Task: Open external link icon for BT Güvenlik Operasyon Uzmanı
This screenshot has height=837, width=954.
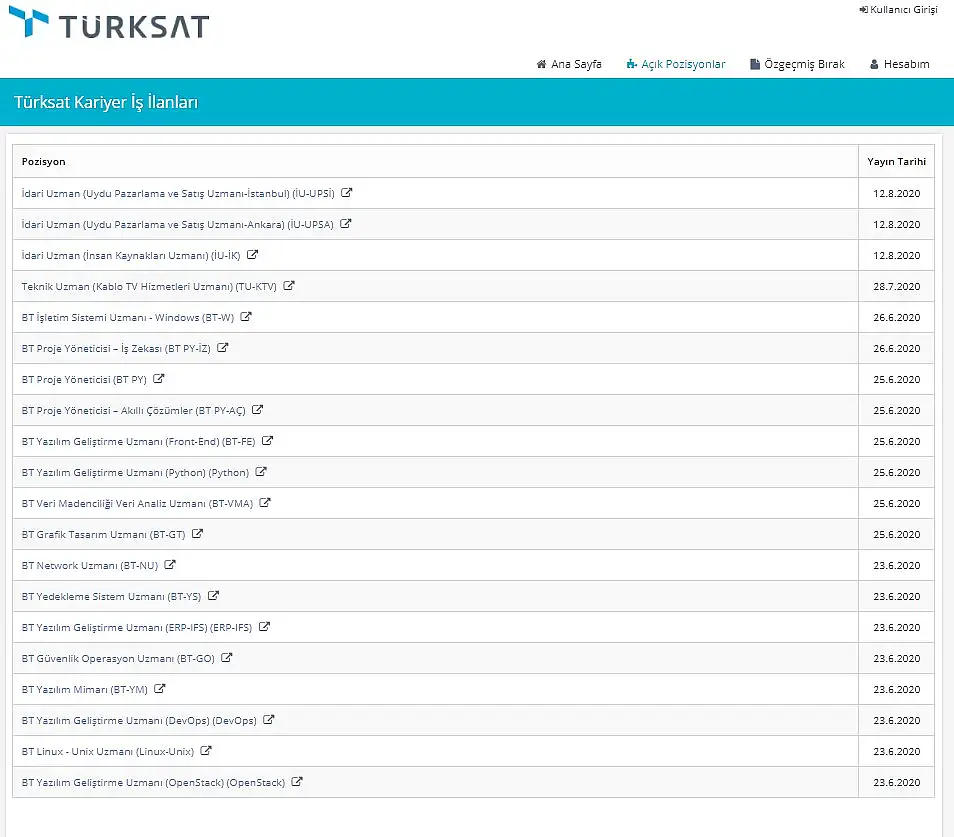Action: click(x=226, y=658)
